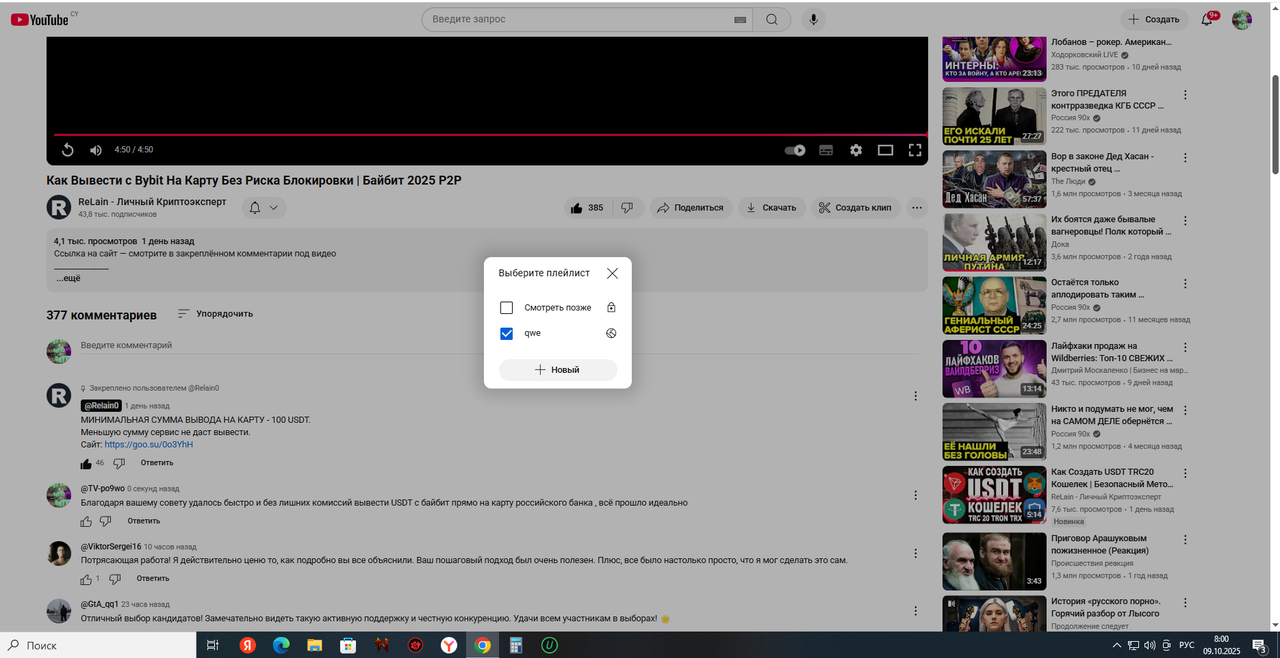
Task: Click the "Создать клип" button
Action: pyautogui.click(x=855, y=208)
